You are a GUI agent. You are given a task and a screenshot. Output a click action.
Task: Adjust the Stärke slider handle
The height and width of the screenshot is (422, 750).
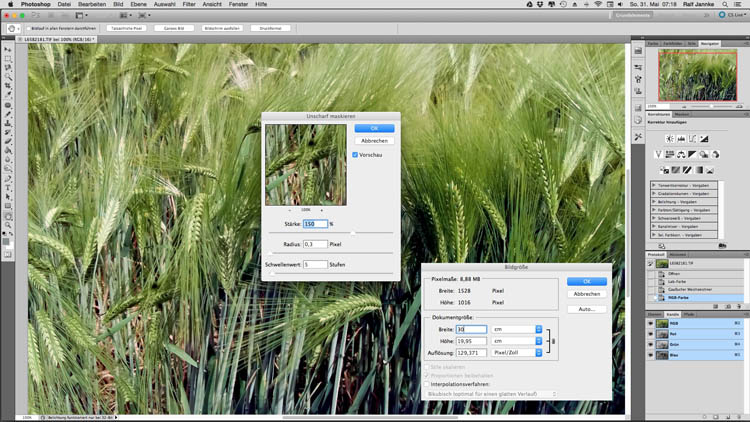click(353, 233)
